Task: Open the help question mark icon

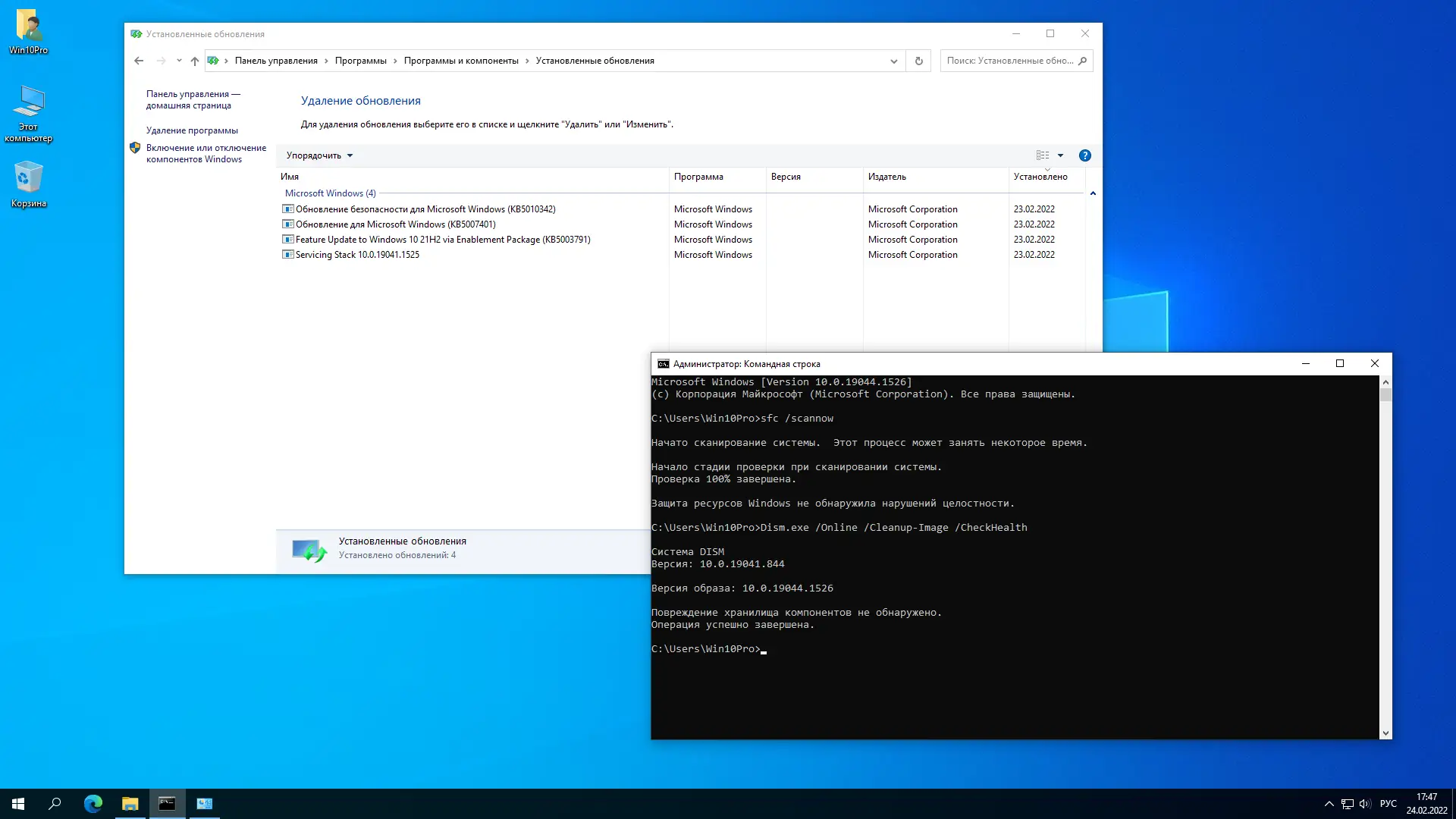Action: [x=1084, y=155]
